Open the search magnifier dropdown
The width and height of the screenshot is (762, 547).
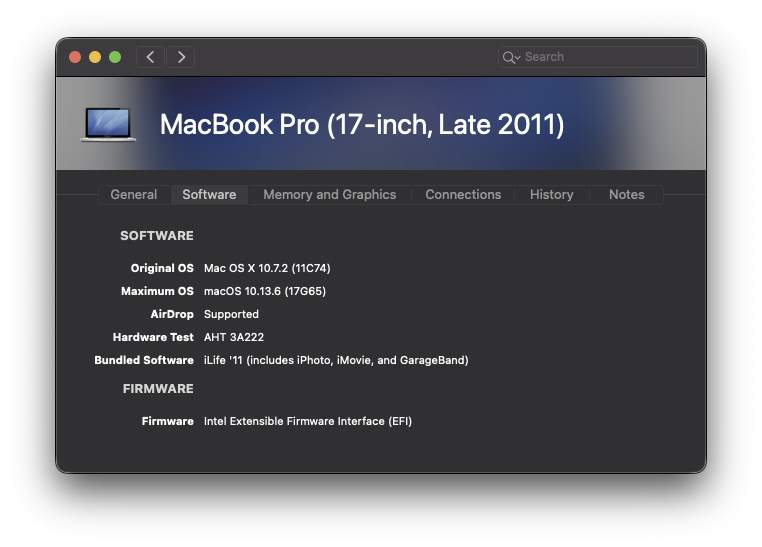pos(511,57)
